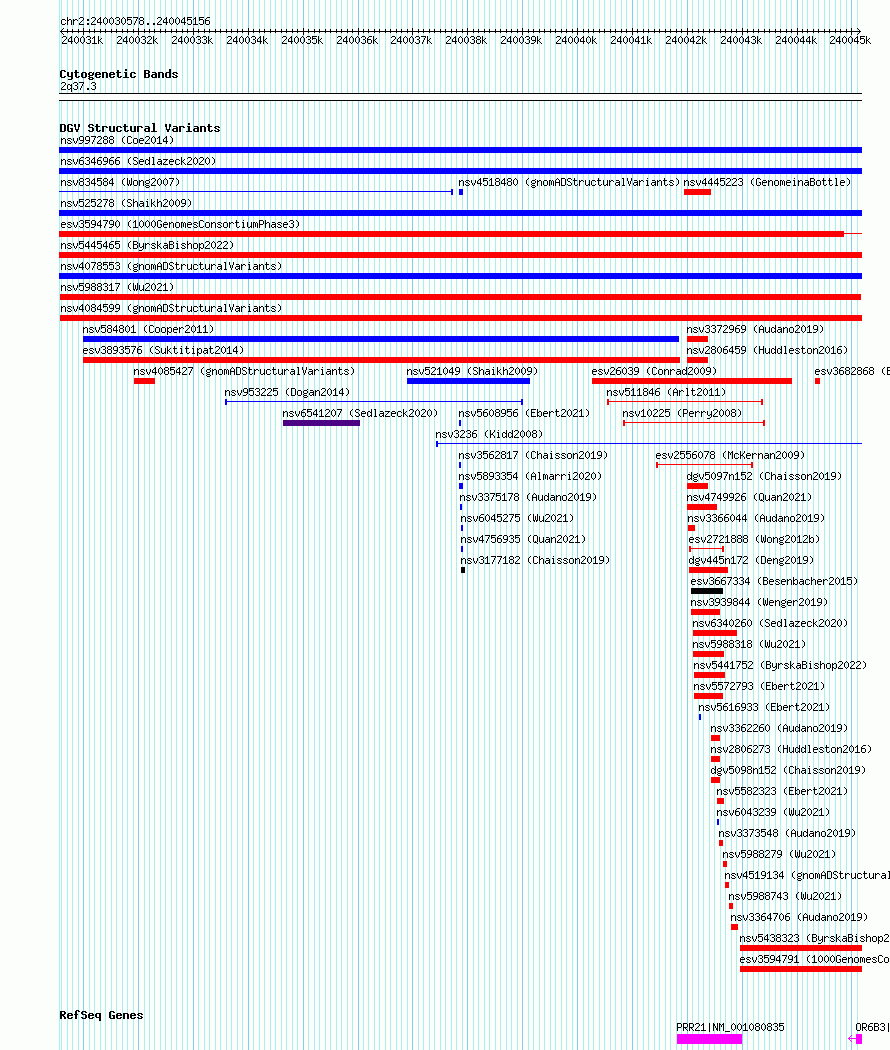Open nsv3562817 (Chaisson2019) variant
Screen dimensions: 890x1050
(532, 455)
